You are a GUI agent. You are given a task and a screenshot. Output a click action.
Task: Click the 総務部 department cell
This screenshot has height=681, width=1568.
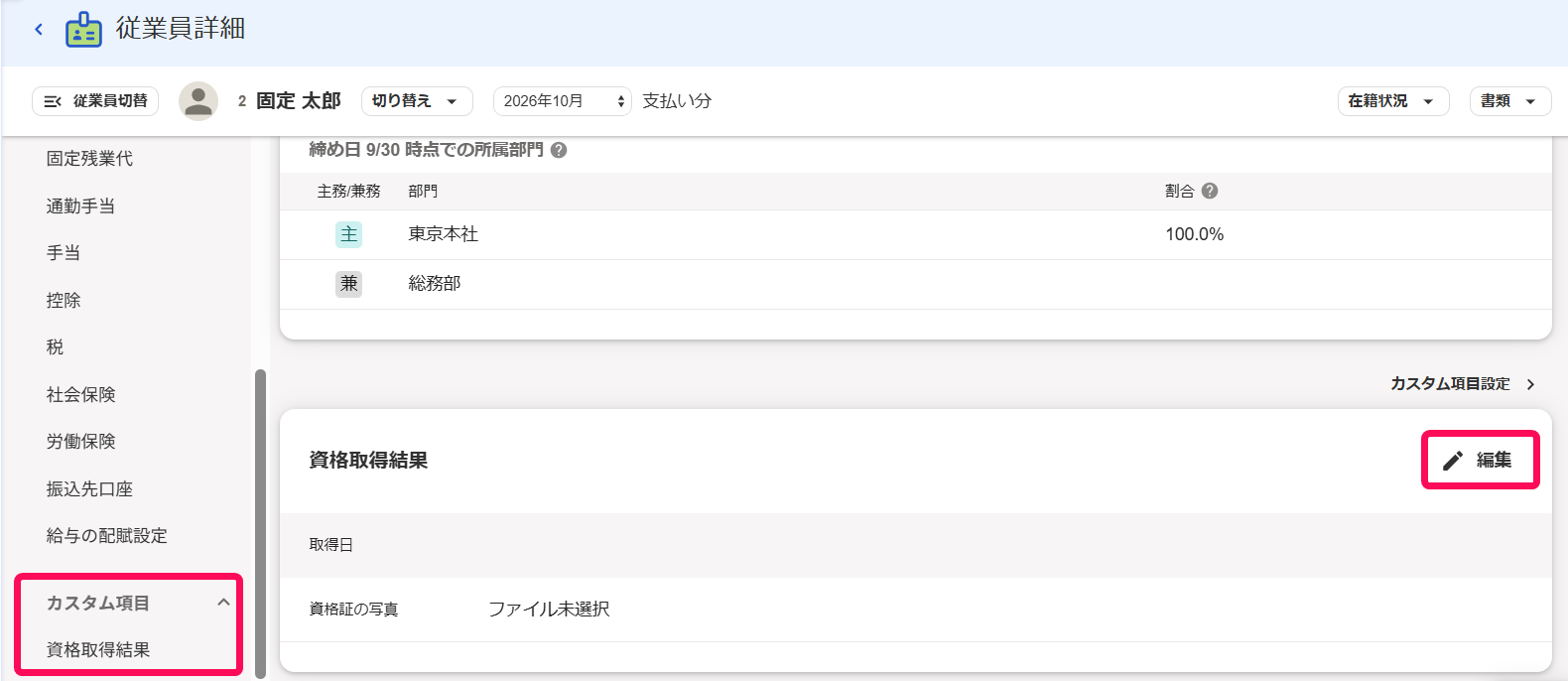pos(435,284)
